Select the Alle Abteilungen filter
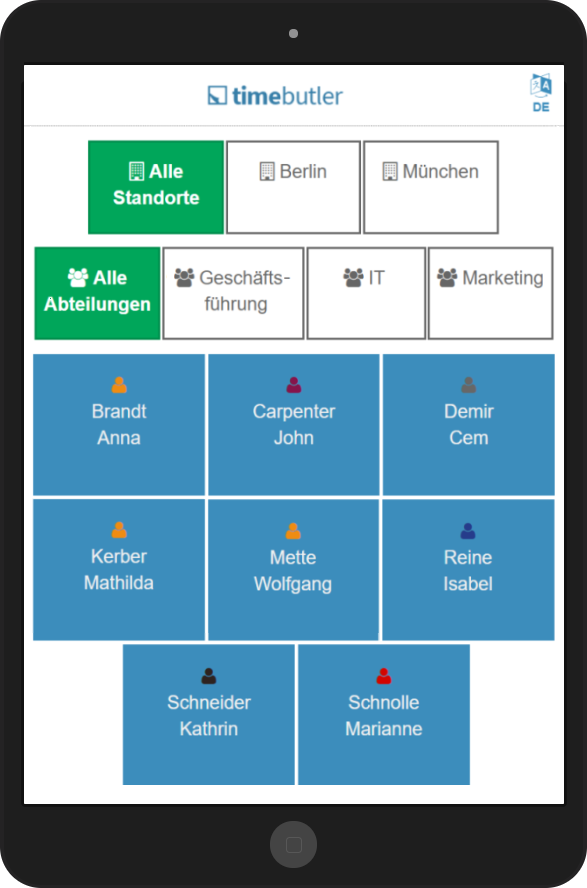Image resolution: width=587 pixels, height=888 pixels. [x=97, y=293]
